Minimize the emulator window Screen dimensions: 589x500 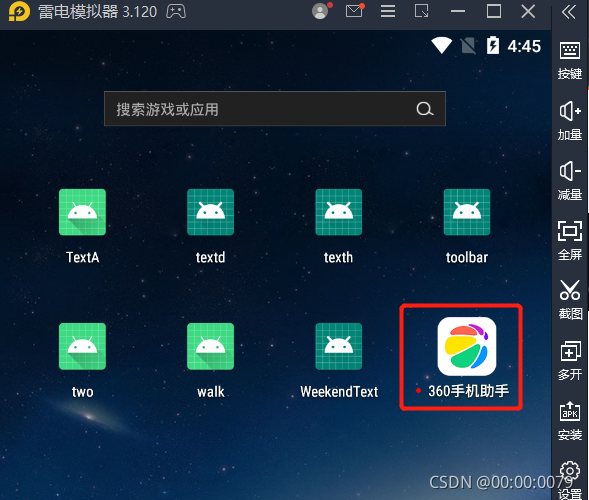point(458,12)
